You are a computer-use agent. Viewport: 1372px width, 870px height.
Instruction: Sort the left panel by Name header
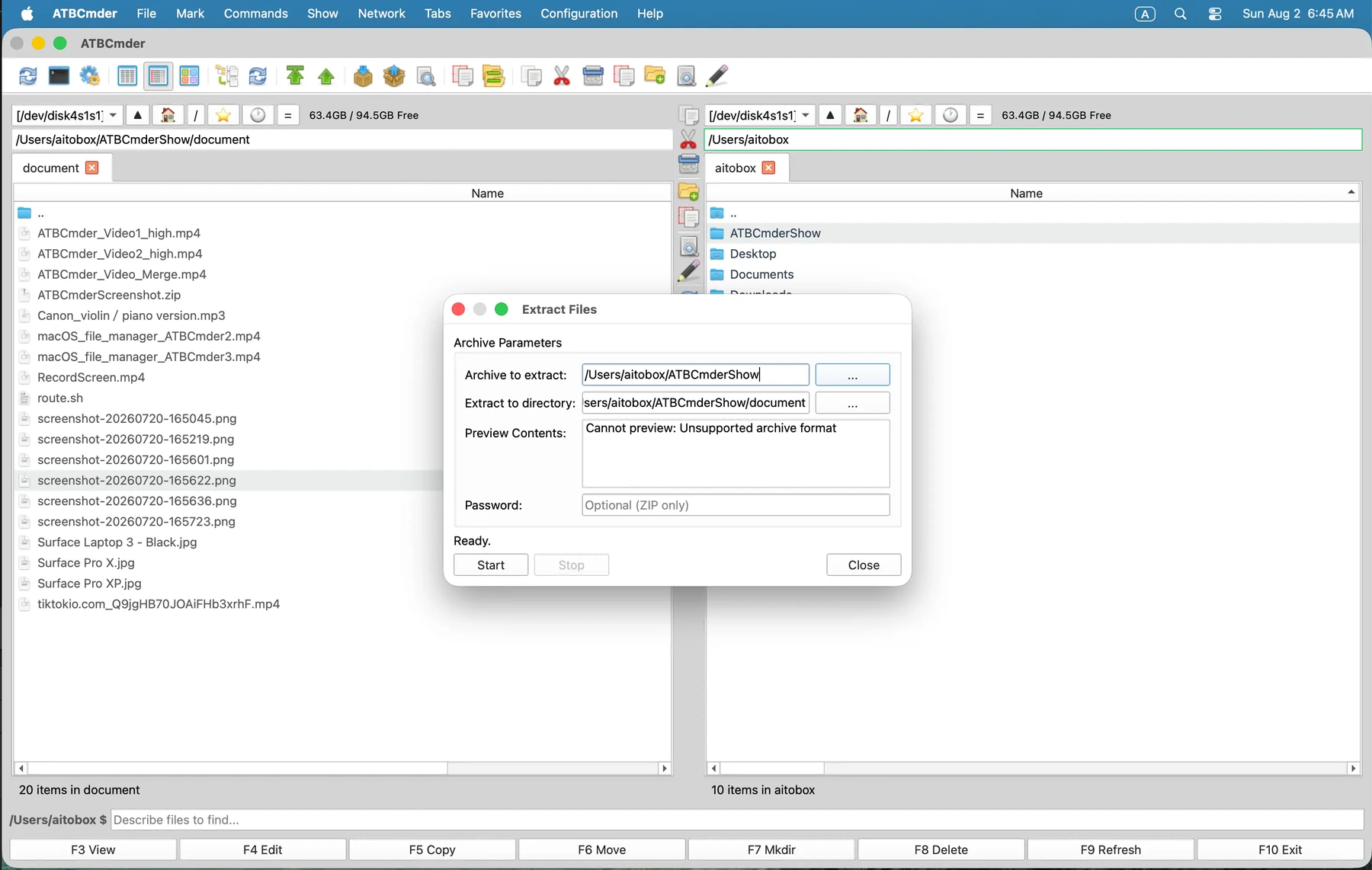click(x=488, y=194)
